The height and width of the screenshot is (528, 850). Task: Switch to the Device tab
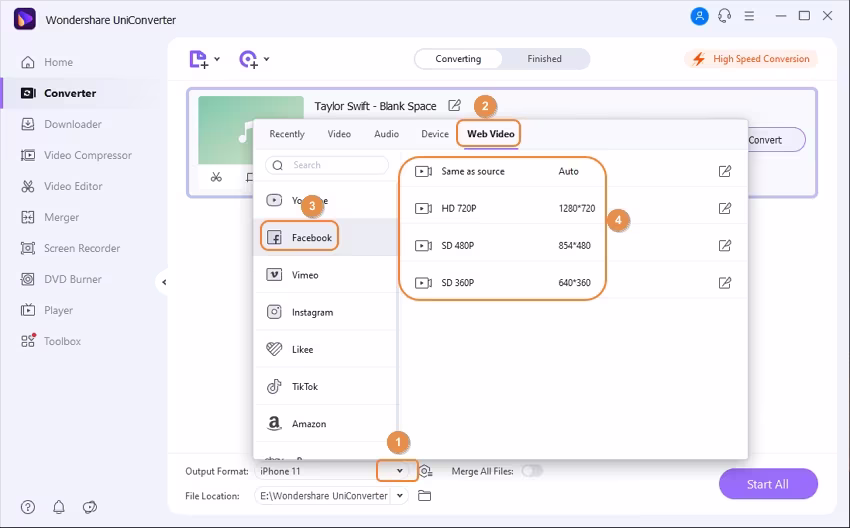tap(435, 134)
